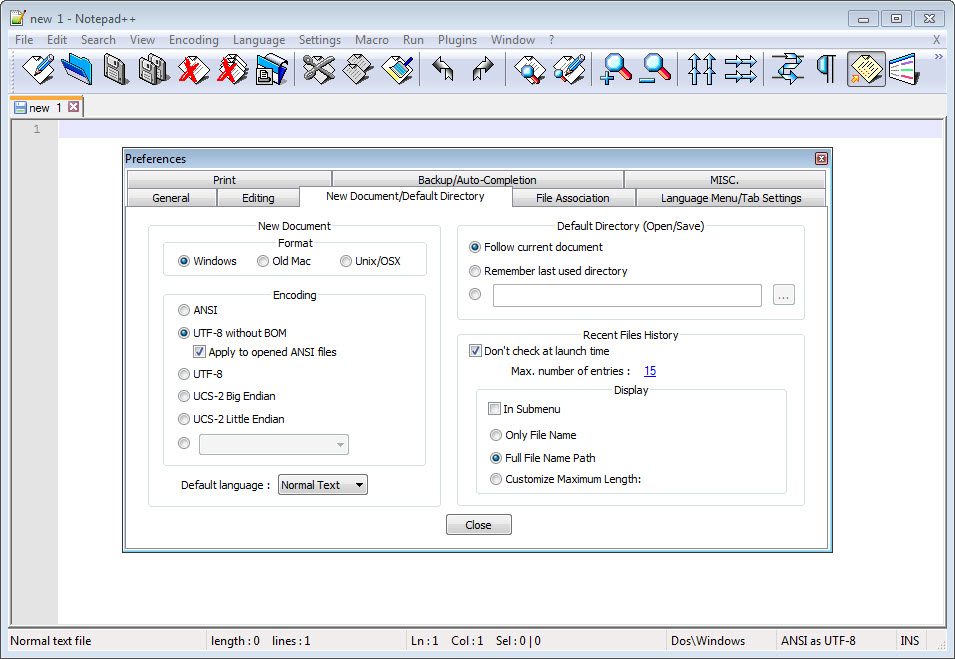Click the New file toolbar icon
Image resolution: width=955 pixels, height=659 pixels.
coord(38,70)
